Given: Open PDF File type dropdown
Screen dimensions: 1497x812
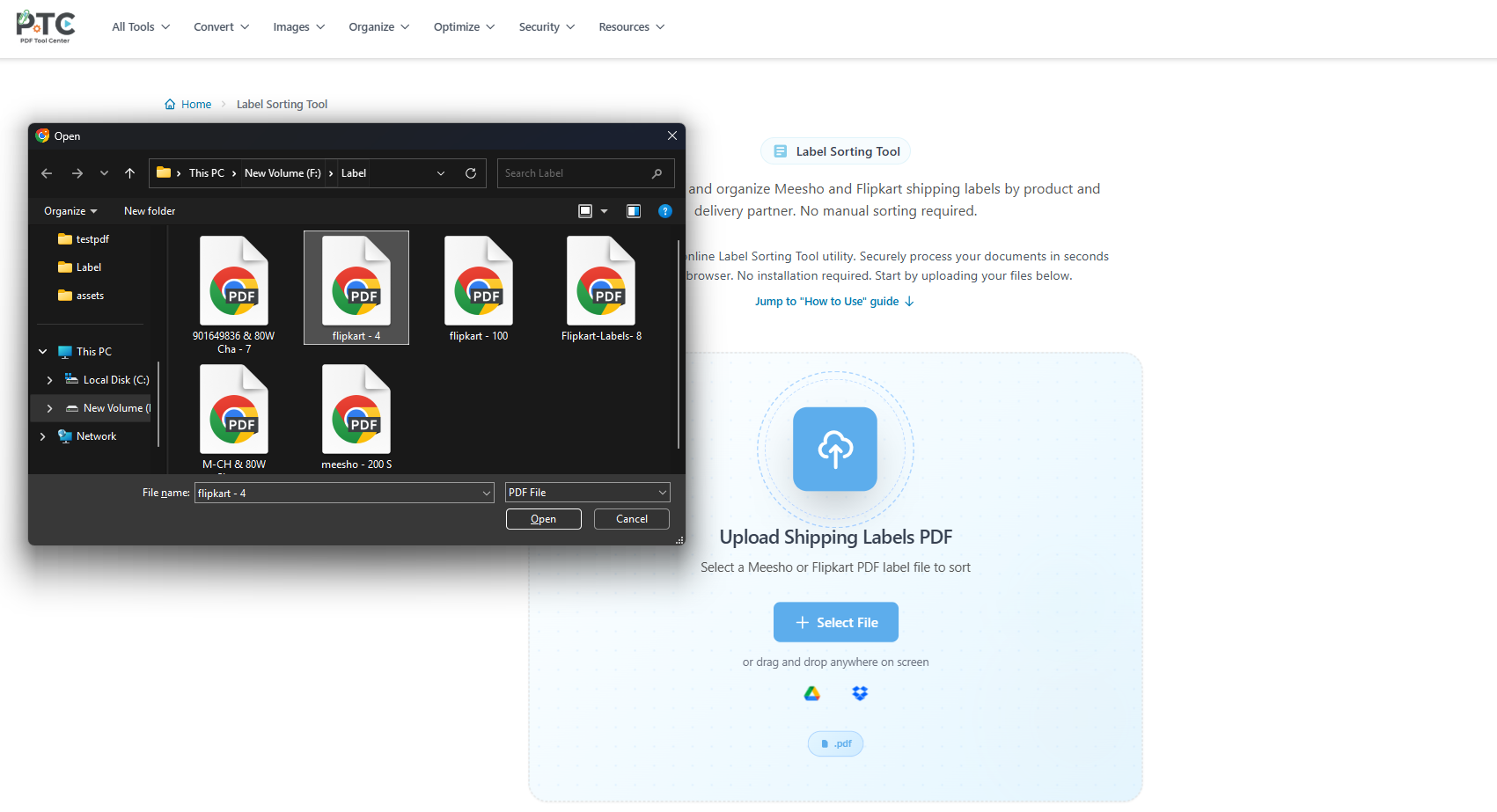Looking at the screenshot, I should [587, 493].
